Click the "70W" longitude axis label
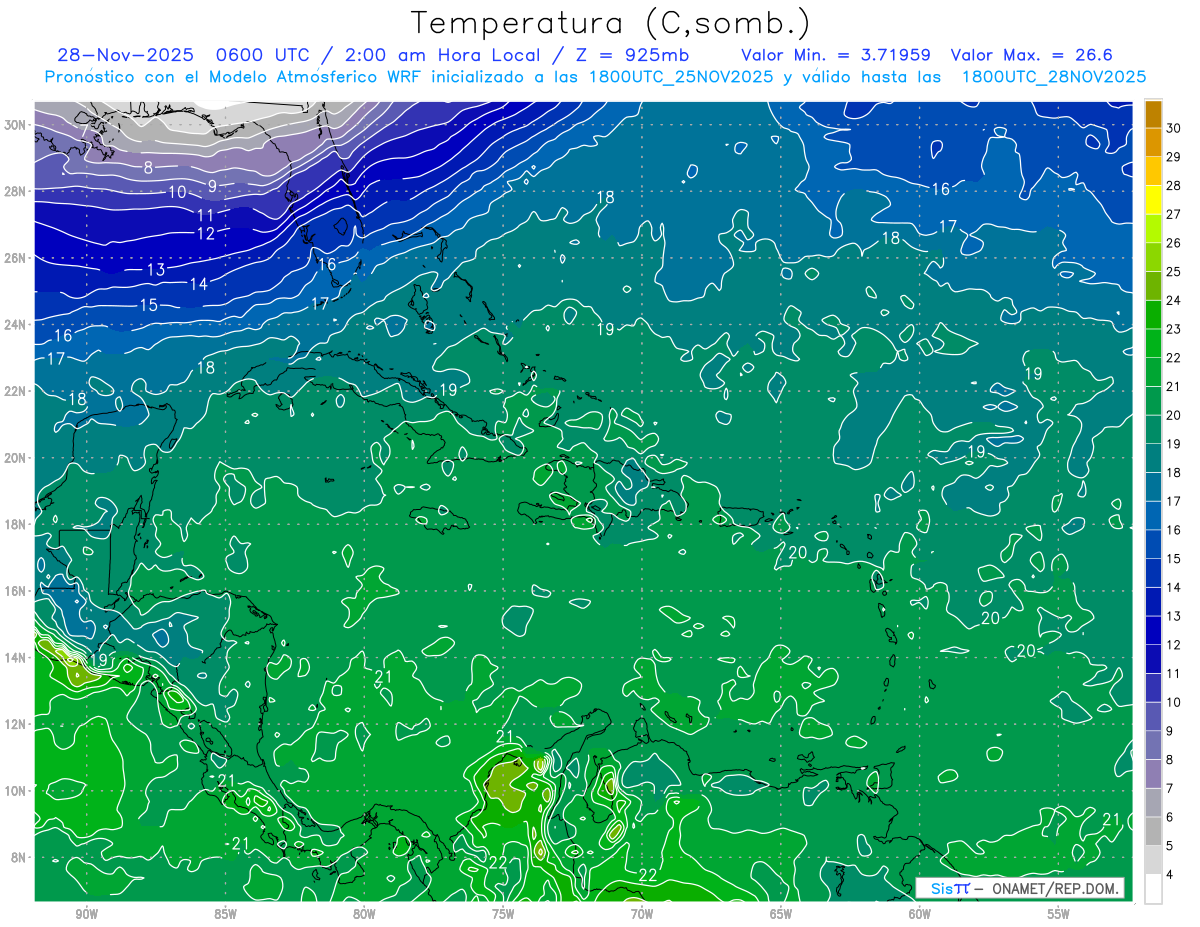Image resolution: width=1200 pixels, height=927 pixels. [x=642, y=914]
